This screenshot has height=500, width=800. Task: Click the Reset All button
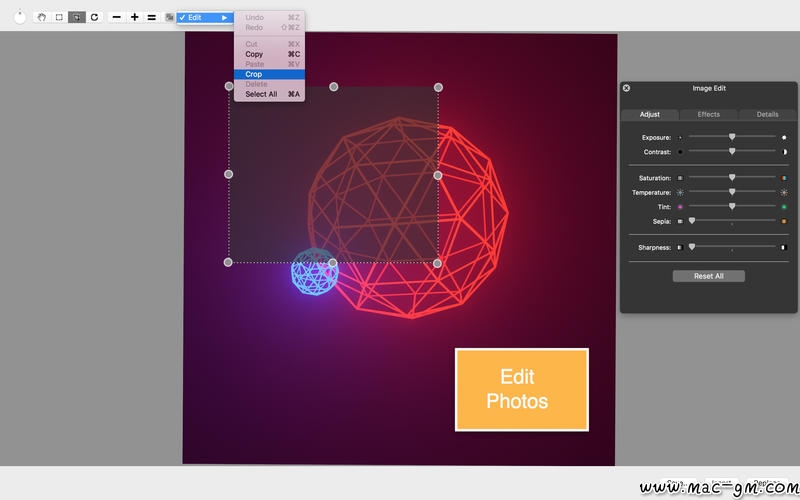pyautogui.click(x=709, y=276)
